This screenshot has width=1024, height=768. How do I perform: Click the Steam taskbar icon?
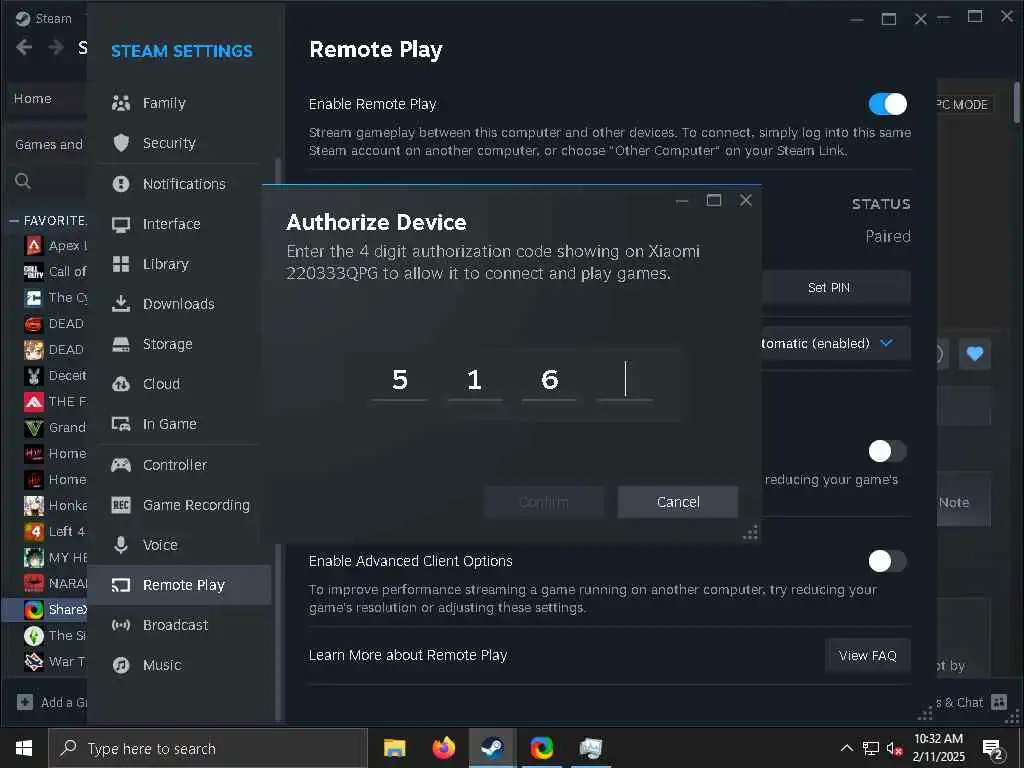(x=492, y=748)
